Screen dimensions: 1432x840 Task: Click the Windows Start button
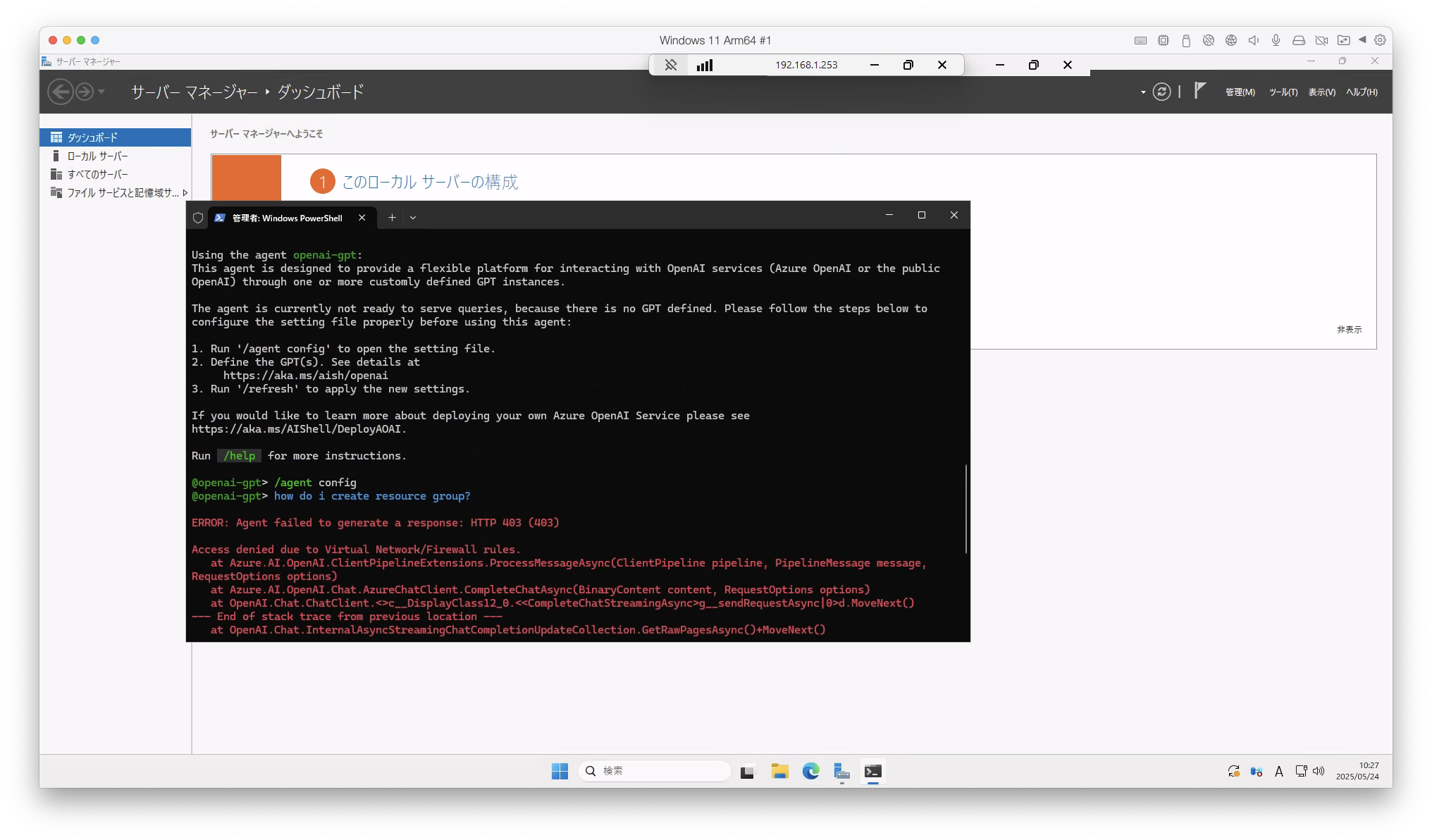pyautogui.click(x=560, y=771)
